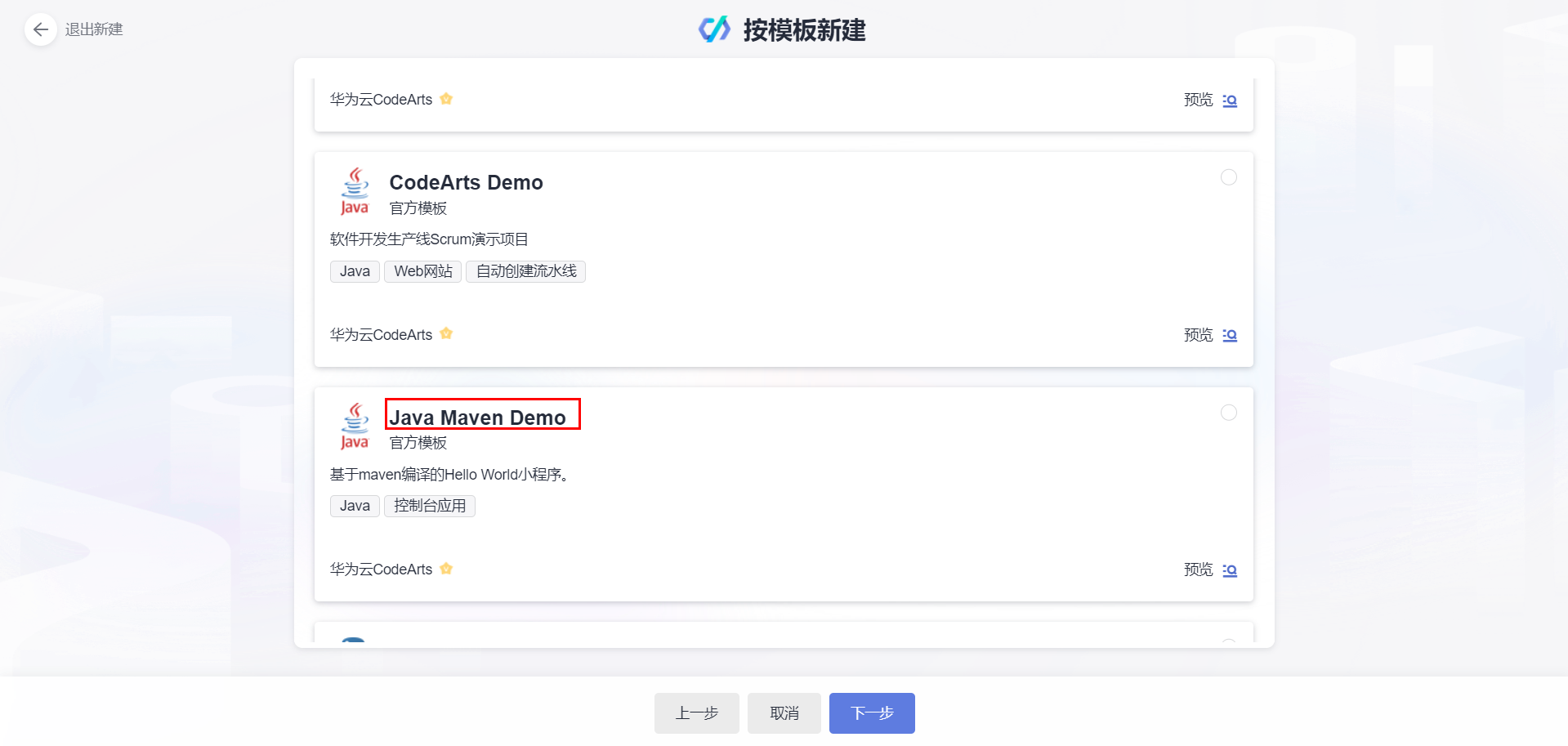Click the Java icon on Java Maven Demo card
The height and width of the screenshot is (746, 1568).
[x=355, y=426]
